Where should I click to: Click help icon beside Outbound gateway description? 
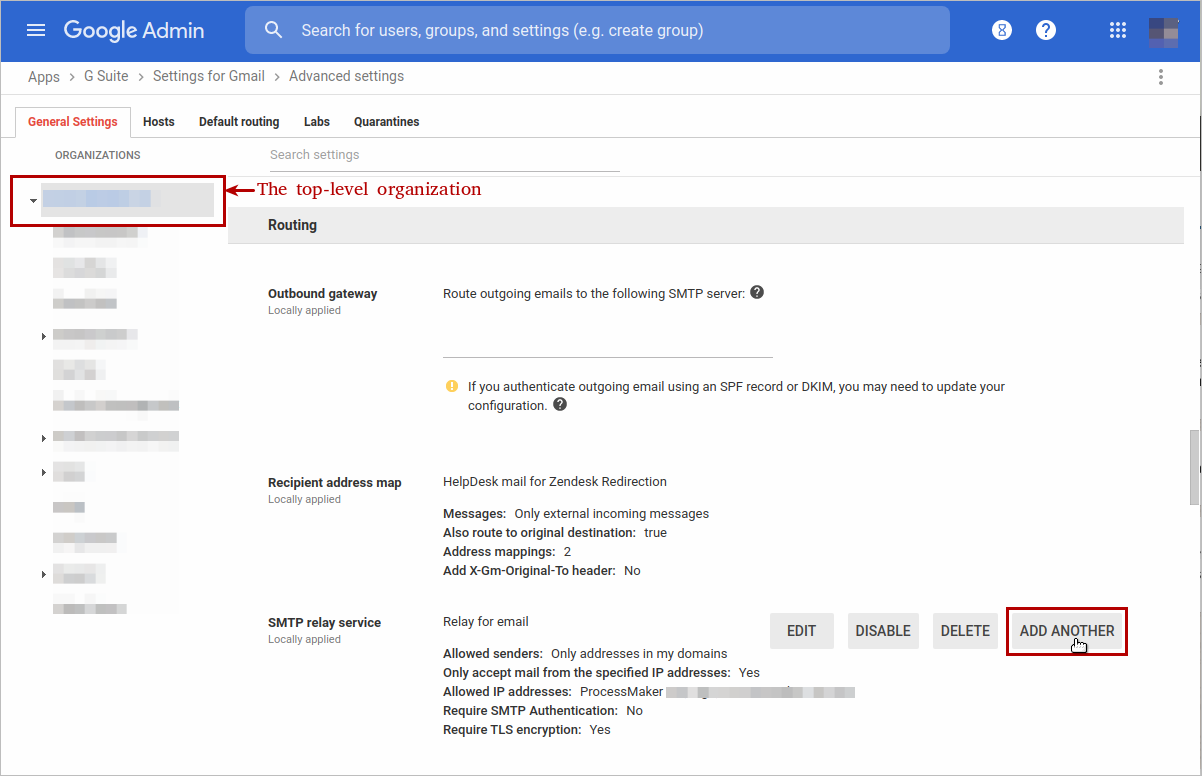[x=757, y=293]
